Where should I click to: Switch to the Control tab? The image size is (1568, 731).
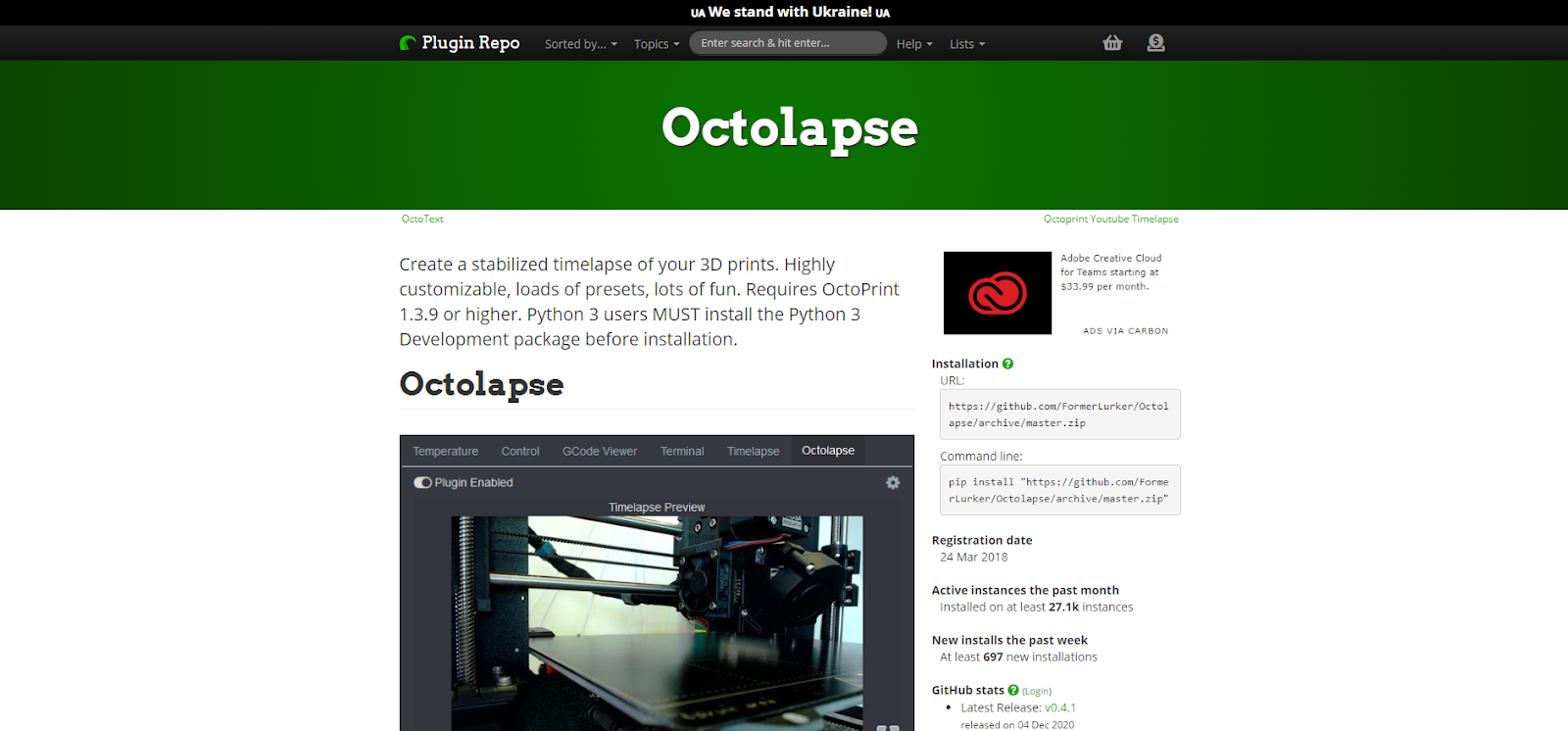click(520, 451)
